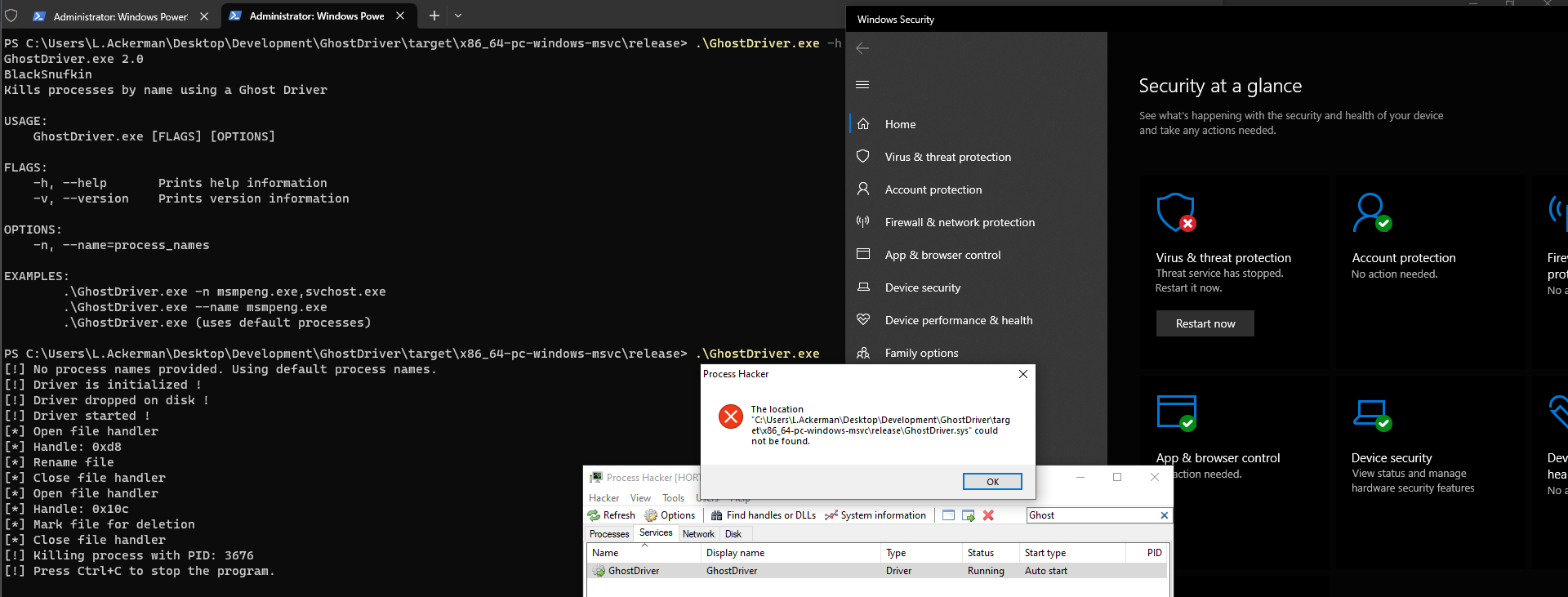Sort services by the Start type column header
Screen dimensions: 1568x597
(1071, 553)
